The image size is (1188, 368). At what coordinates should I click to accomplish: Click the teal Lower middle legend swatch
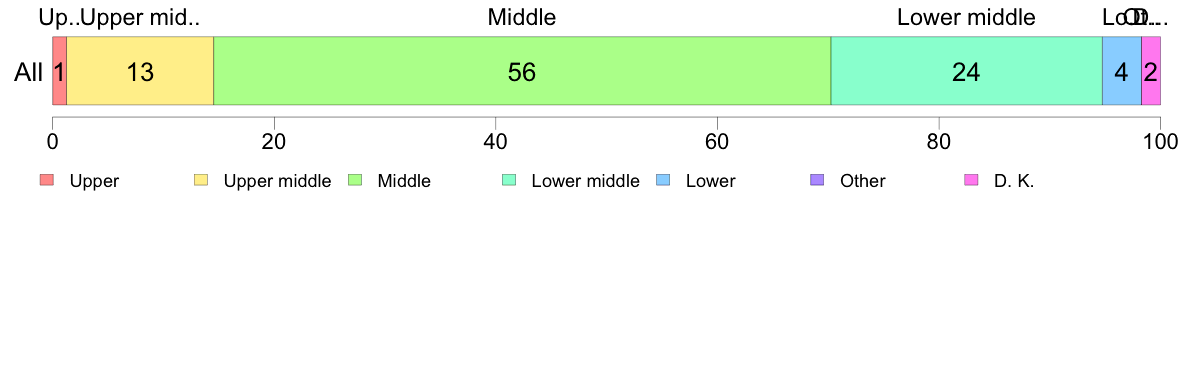tap(508, 180)
